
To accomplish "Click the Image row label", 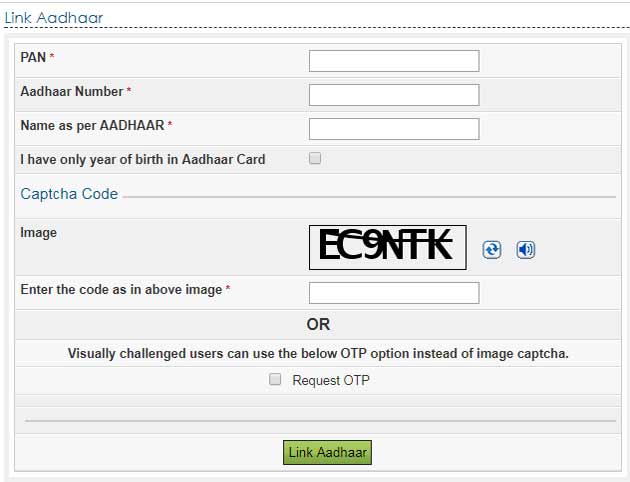I will point(39,233).
